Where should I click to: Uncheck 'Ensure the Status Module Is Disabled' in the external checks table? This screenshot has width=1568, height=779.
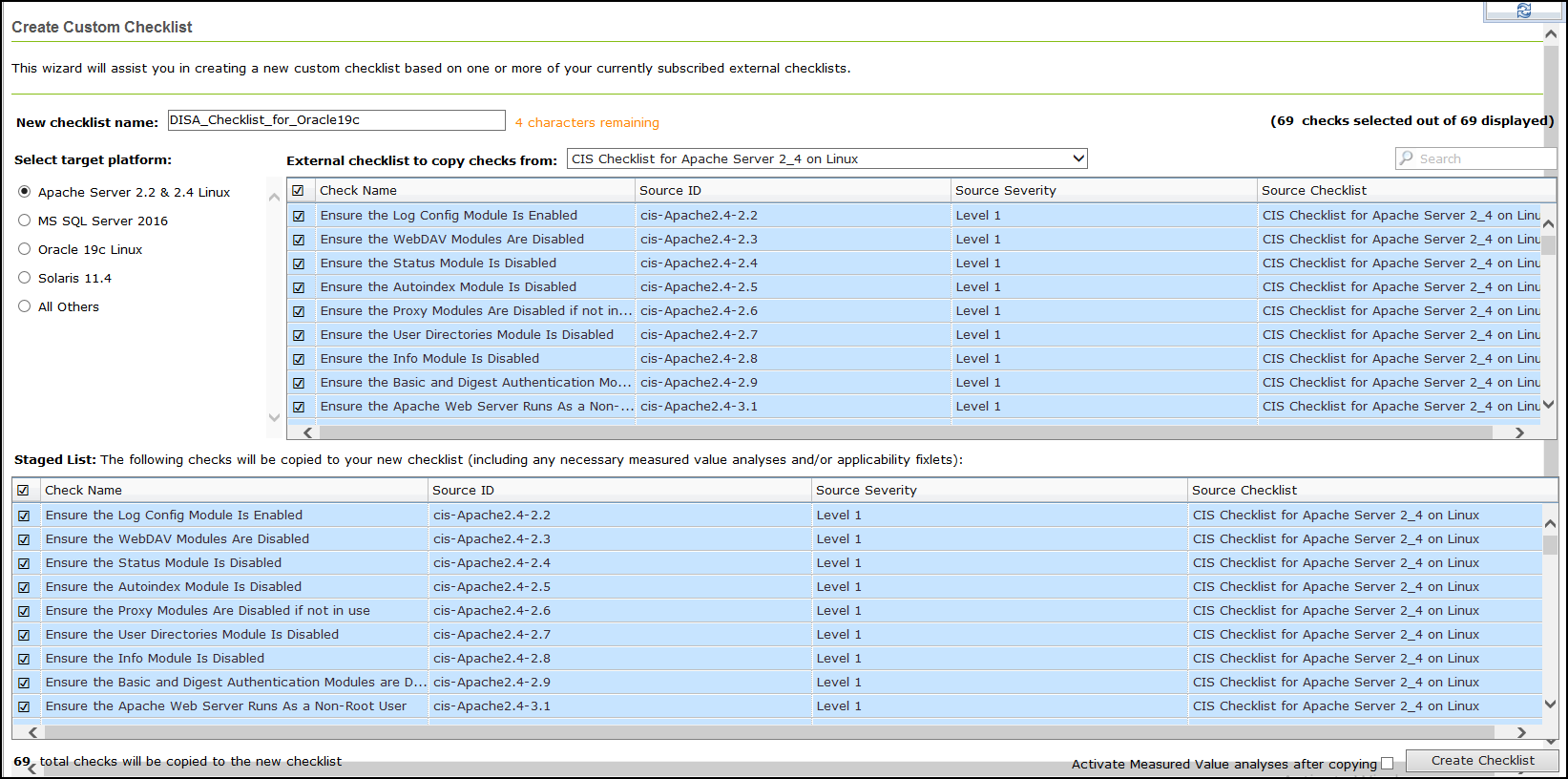click(299, 263)
